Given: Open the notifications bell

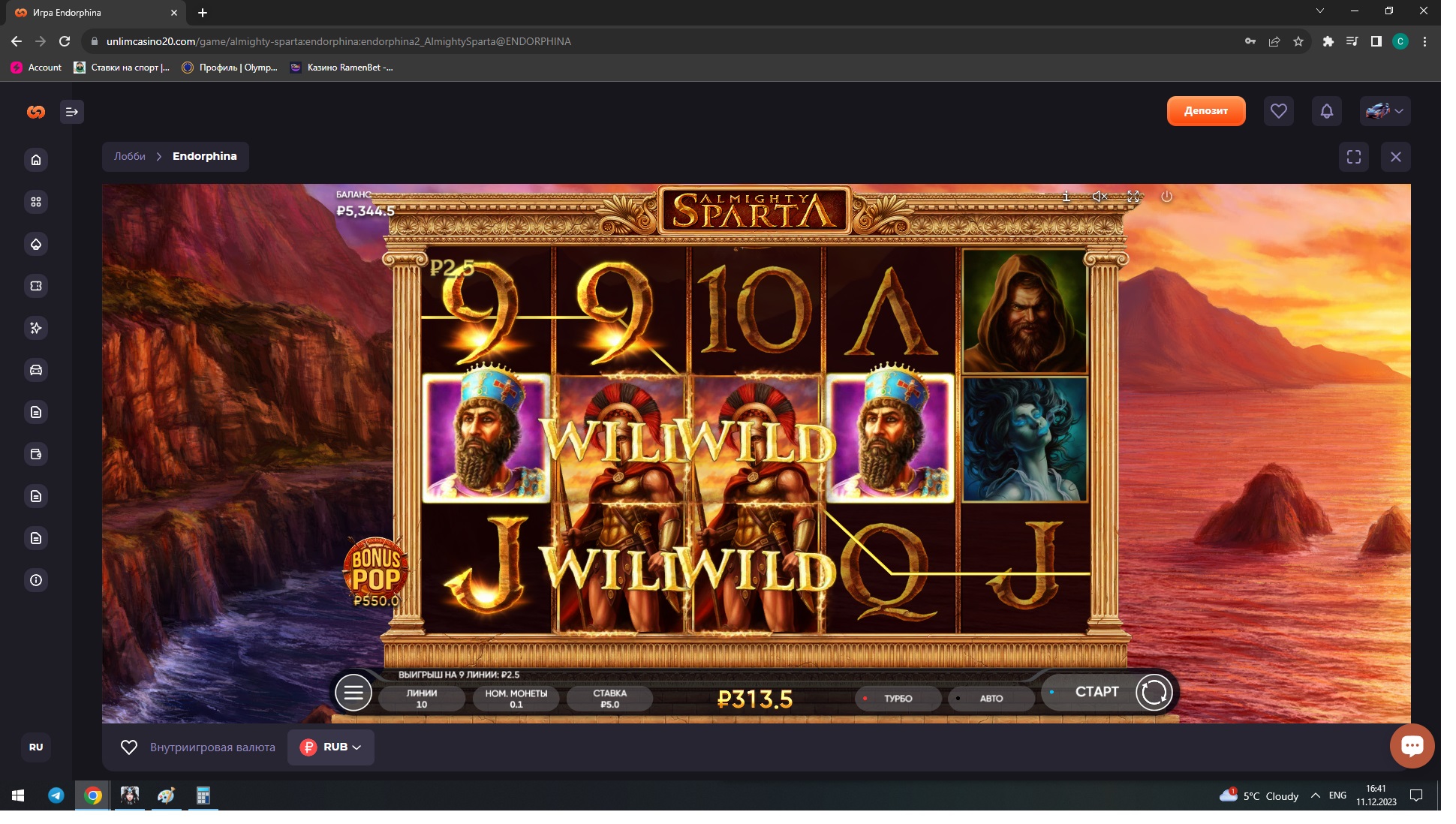Looking at the screenshot, I should click(1326, 112).
